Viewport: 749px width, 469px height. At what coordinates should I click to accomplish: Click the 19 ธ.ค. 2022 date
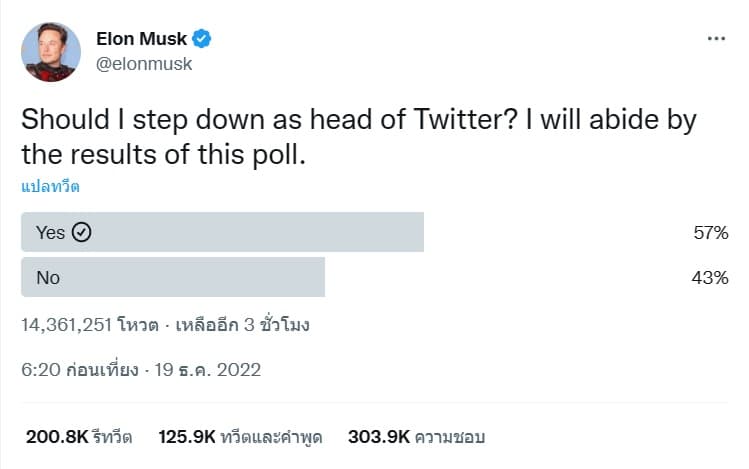tap(208, 369)
